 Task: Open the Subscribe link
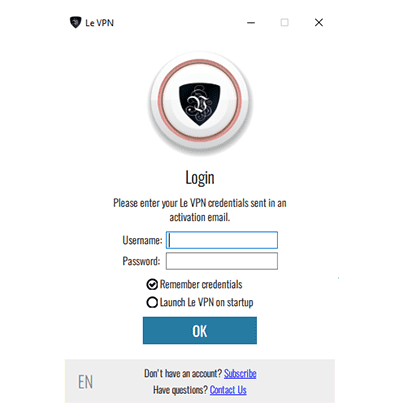pyautogui.click(x=240, y=374)
